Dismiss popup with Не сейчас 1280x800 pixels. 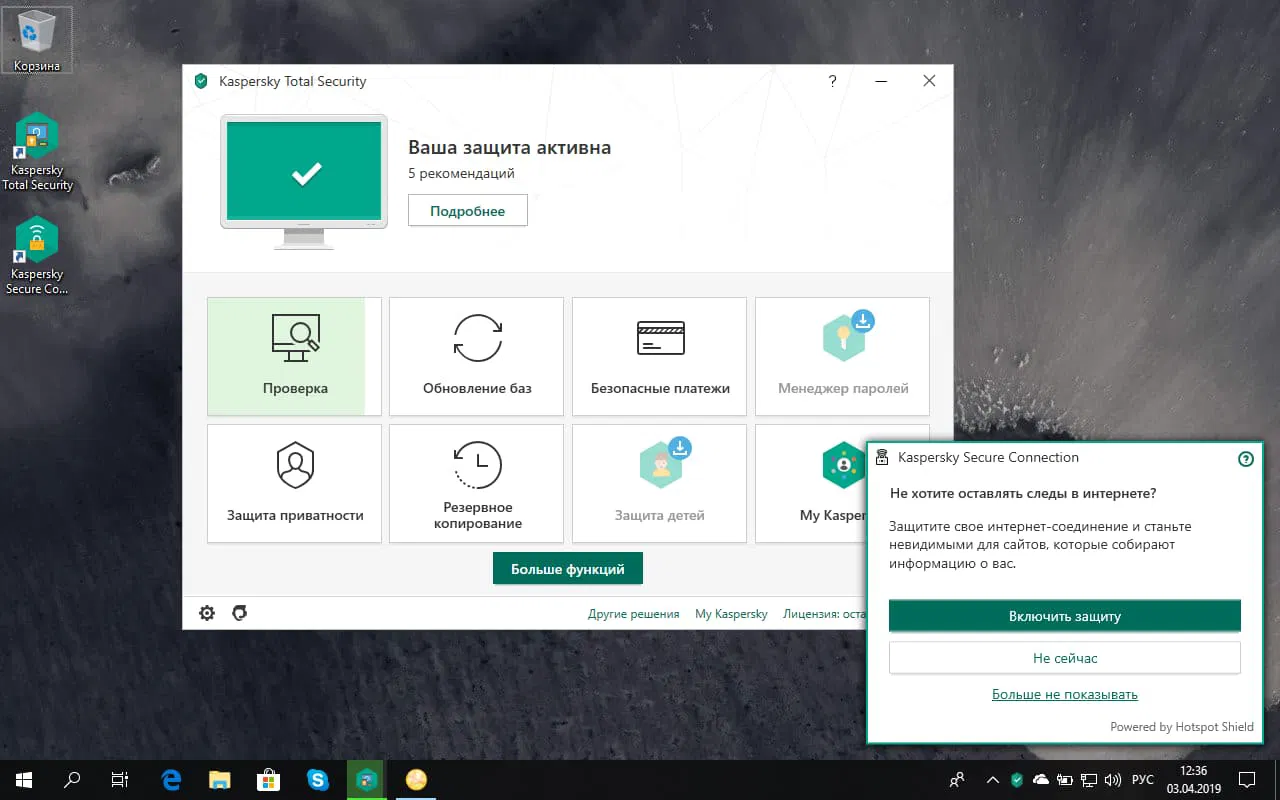[1064, 657]
